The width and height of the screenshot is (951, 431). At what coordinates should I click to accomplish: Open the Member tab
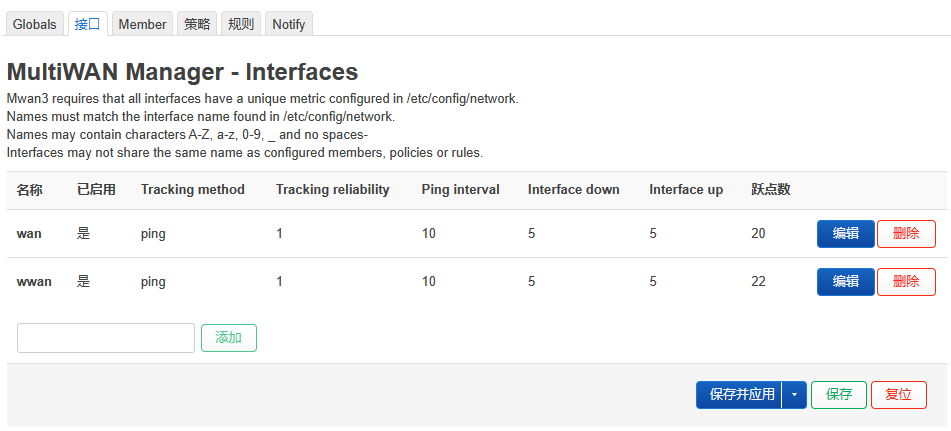[142, 24]
